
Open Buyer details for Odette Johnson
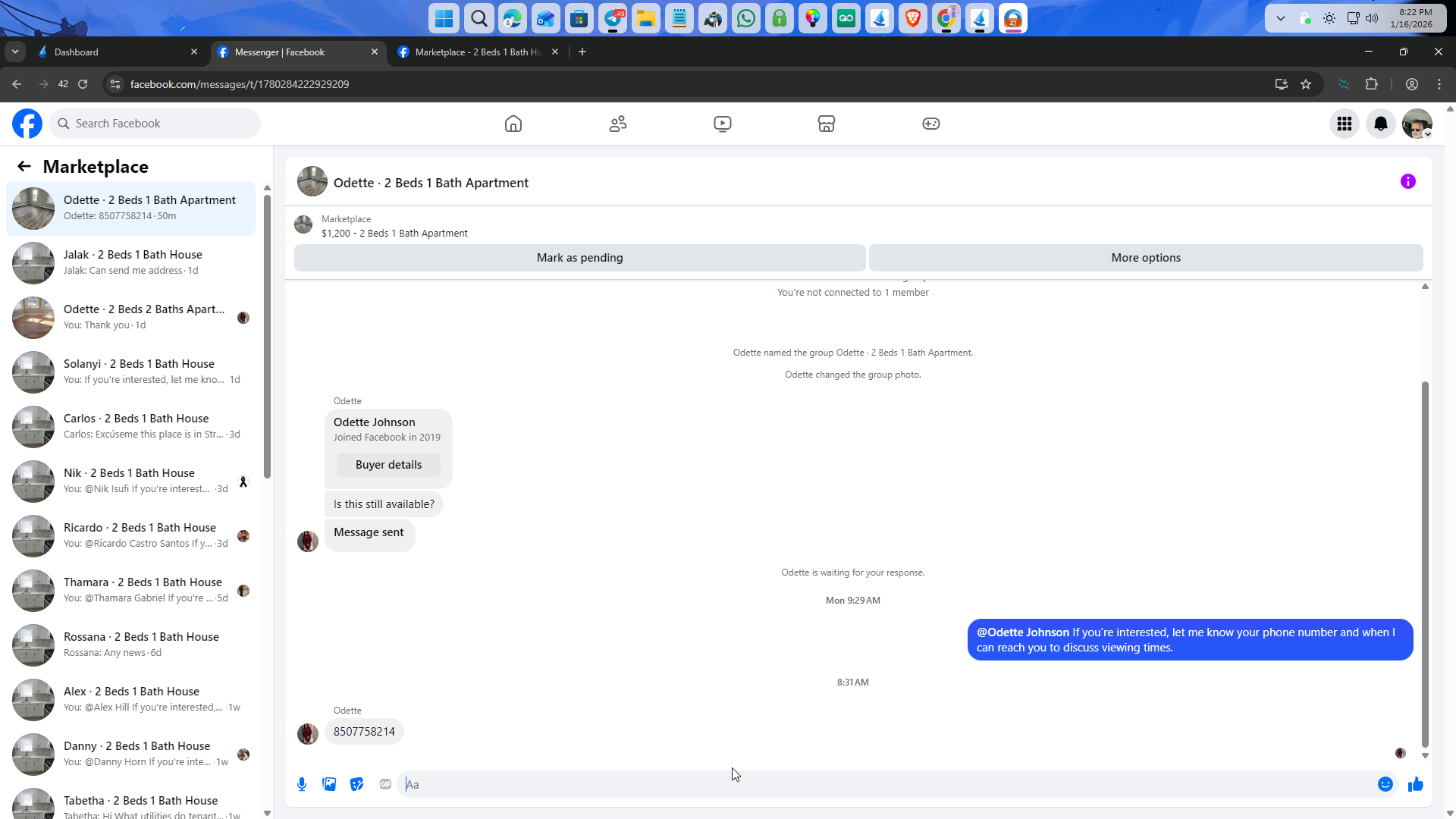(x=388, y=465)
